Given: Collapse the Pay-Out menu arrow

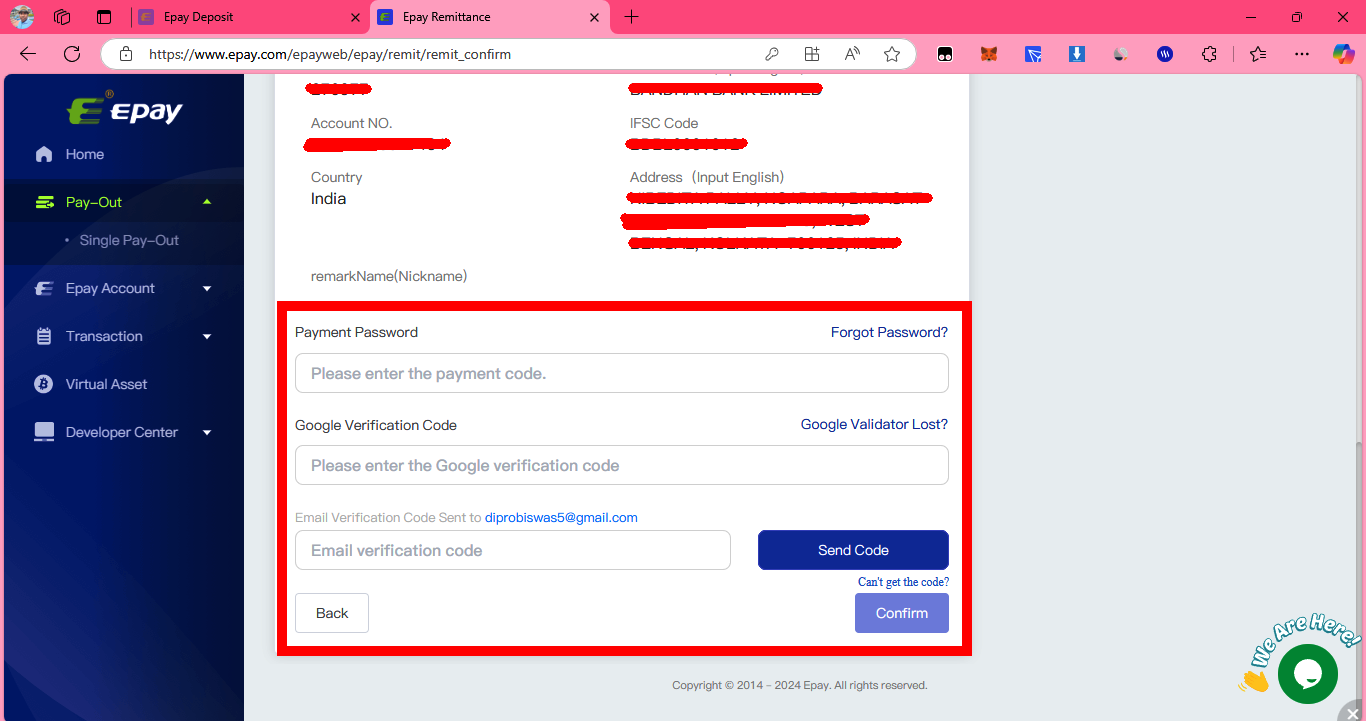Looking at the screenshot, I should coord(207,202).
